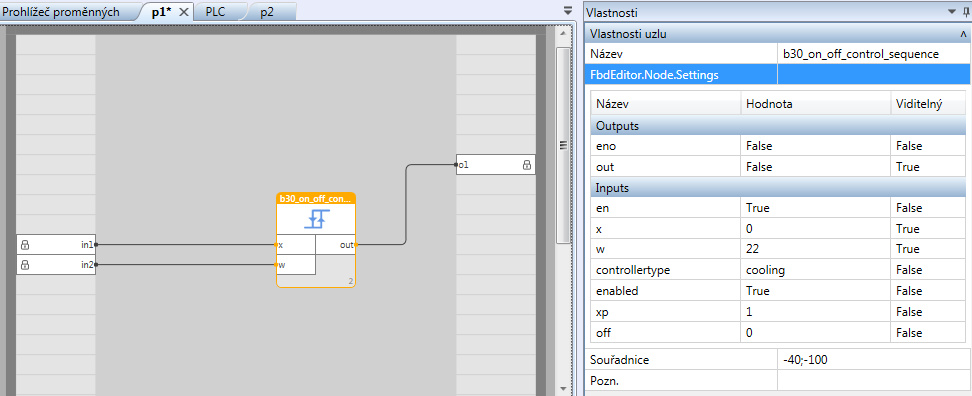972x396 pixels.
Task: Toggle w visibility True cell
Action: pyautogui.click(x=928, y=249)
